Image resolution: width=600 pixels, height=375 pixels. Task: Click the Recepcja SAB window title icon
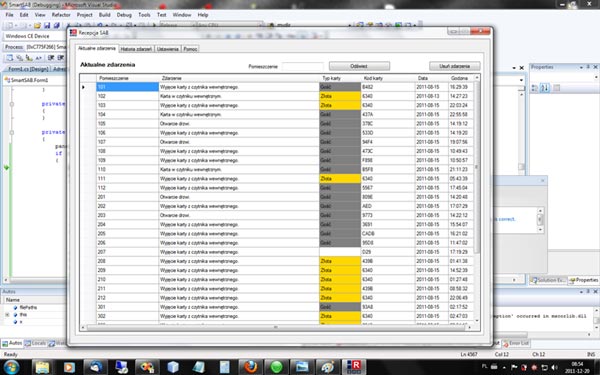click(x=73, y=33)
